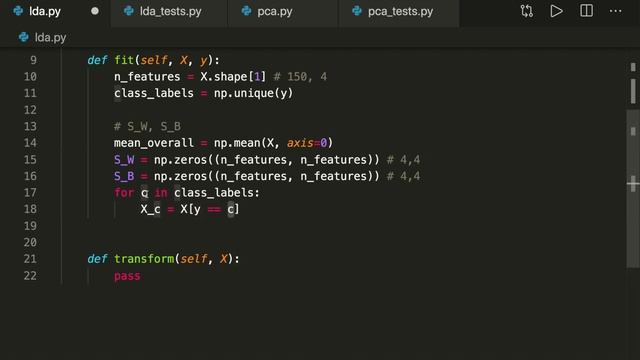The width and height of the screenshot is (640, 360).
Task: Click the 'S_W' variable on line 15
Action: pos(124,160)
